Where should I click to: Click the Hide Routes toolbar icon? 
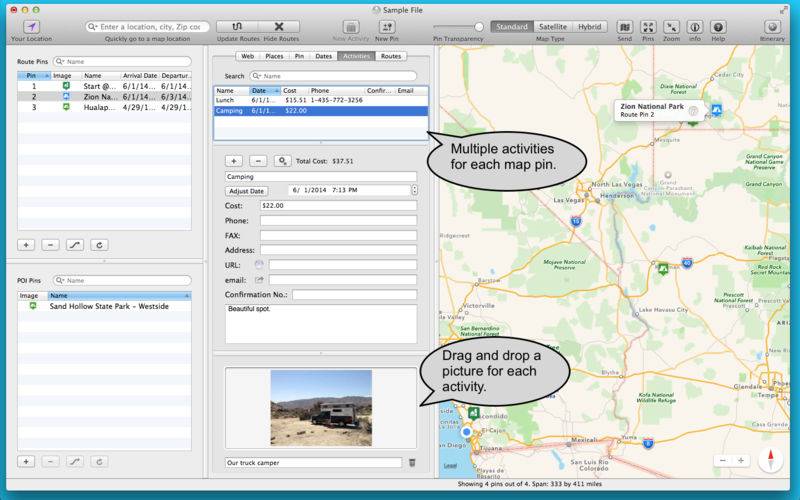click(281, 26)
